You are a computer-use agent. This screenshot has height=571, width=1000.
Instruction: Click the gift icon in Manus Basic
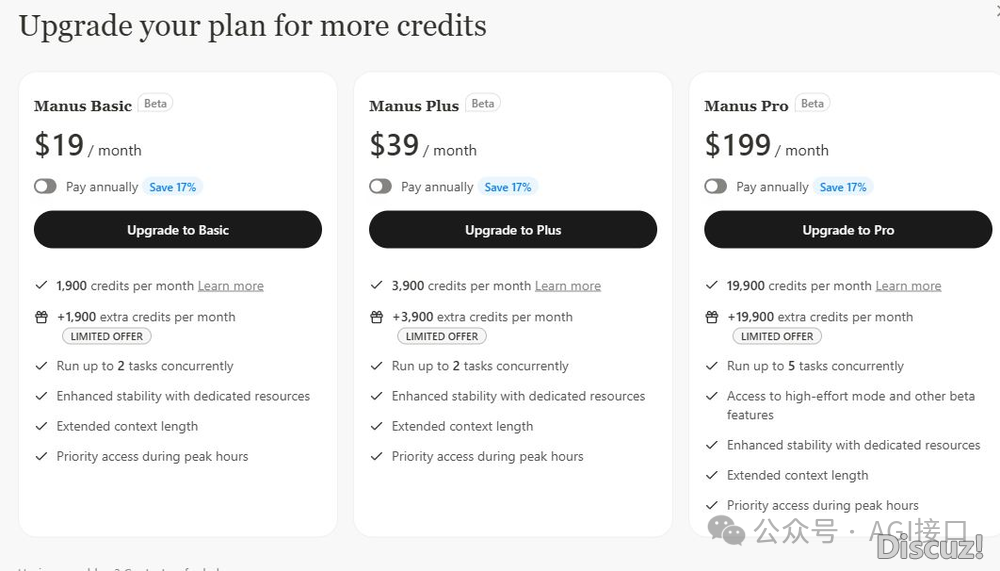tap(41, 317)
